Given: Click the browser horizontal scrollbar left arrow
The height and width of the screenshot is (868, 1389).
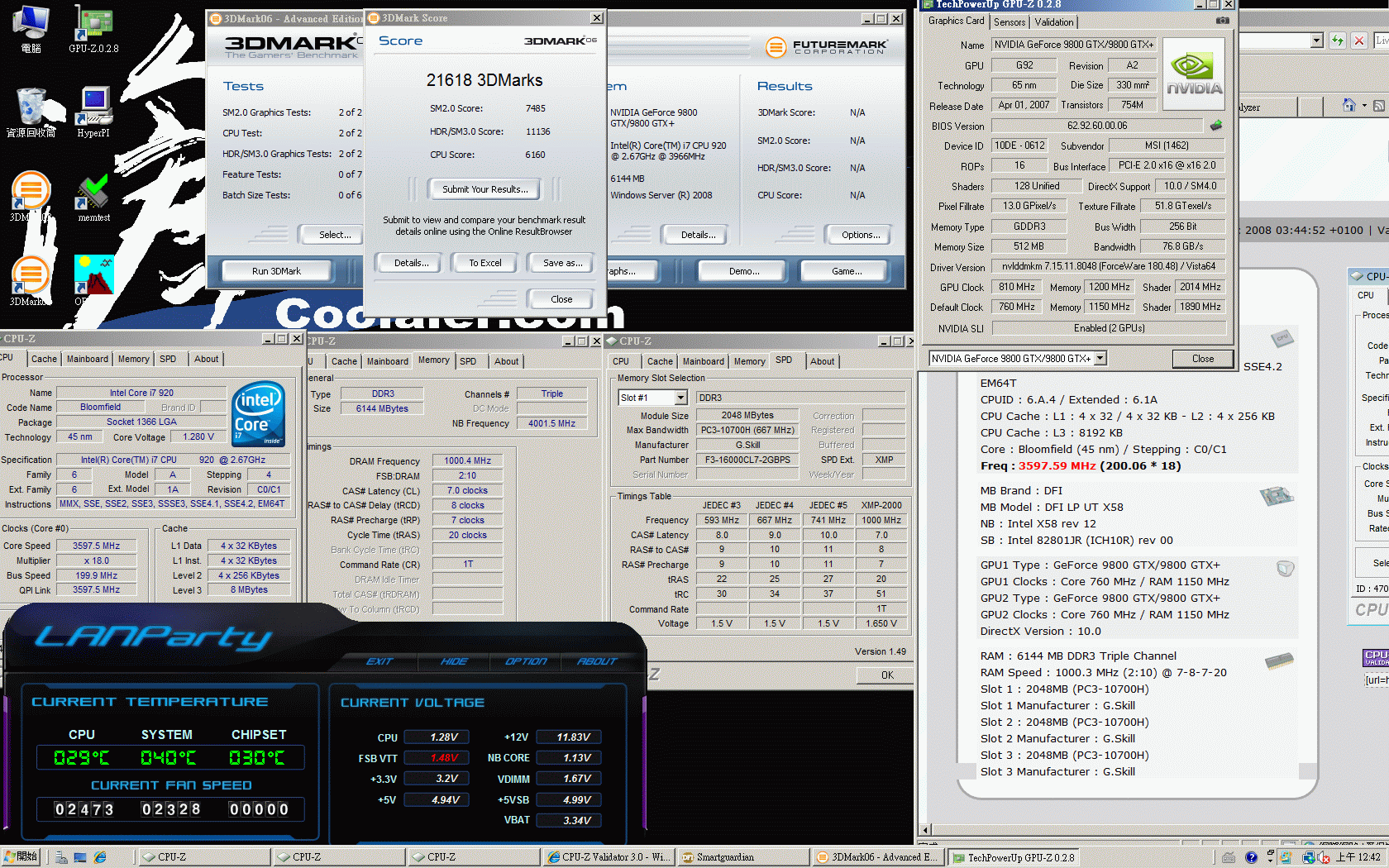Looking at the screenshot, I should tap(926, 830).
